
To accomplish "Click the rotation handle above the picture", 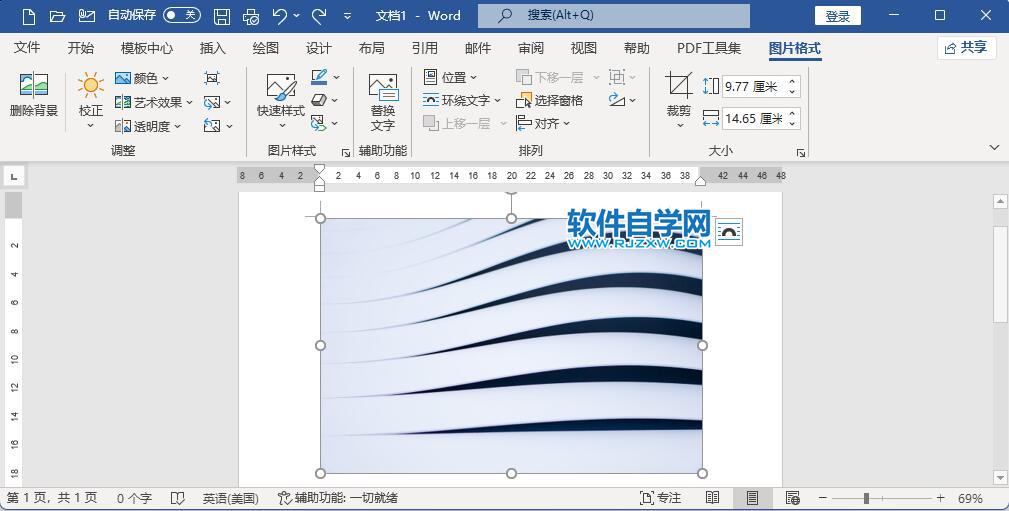I will point(511,192).
